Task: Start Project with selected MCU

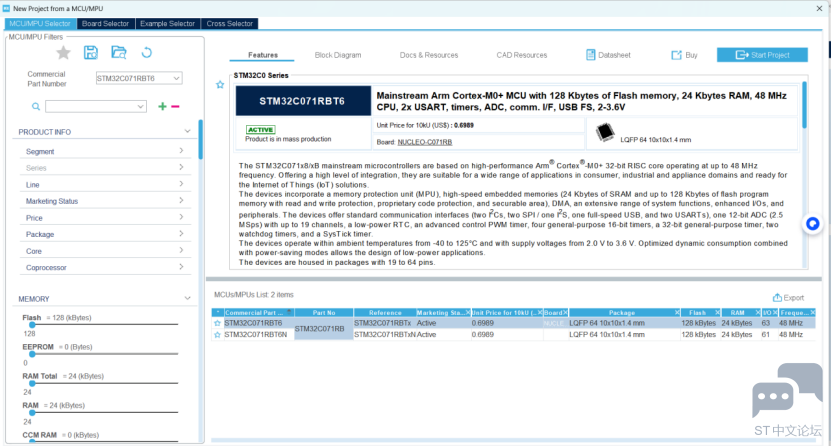Action: pos(762,55)
